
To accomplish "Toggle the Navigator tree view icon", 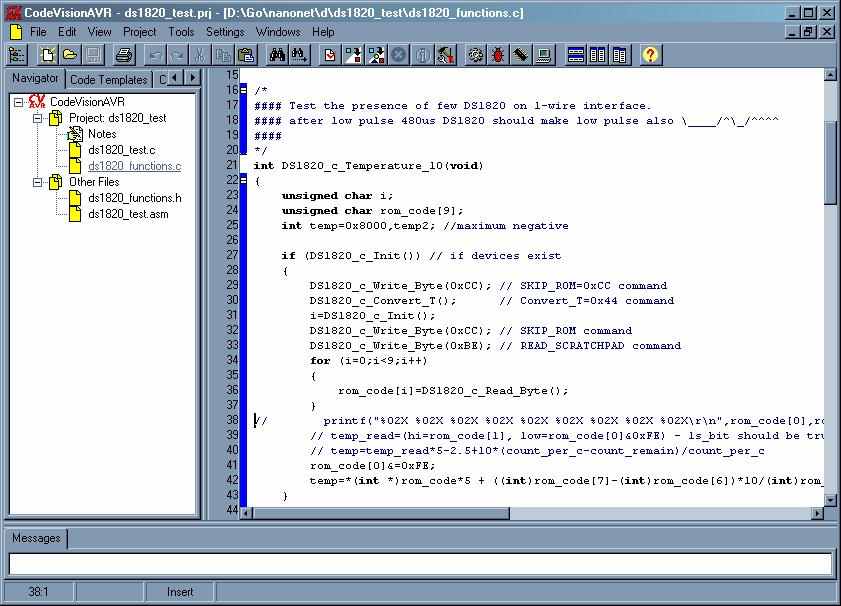I will pos(17,55).
